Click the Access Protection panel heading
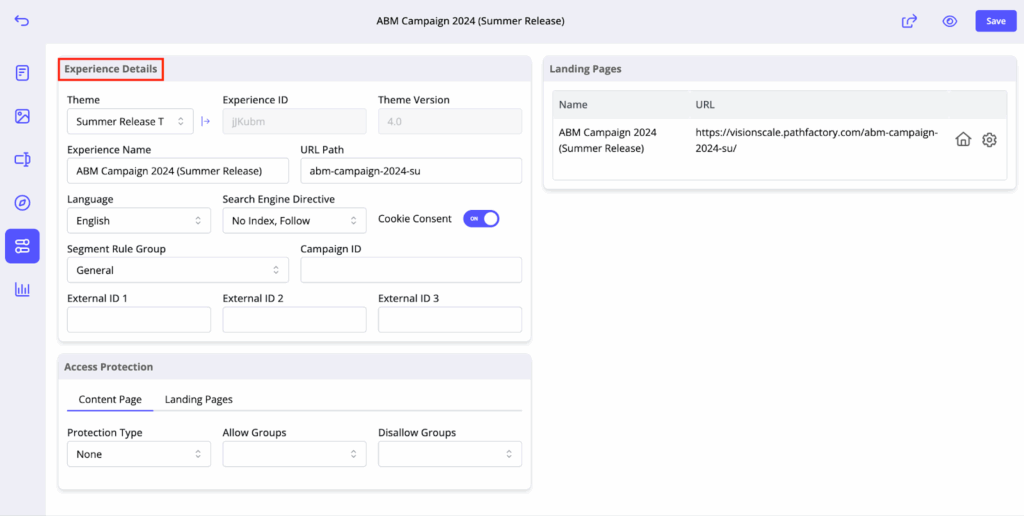The image size is (1024, 516). point(108,367)
